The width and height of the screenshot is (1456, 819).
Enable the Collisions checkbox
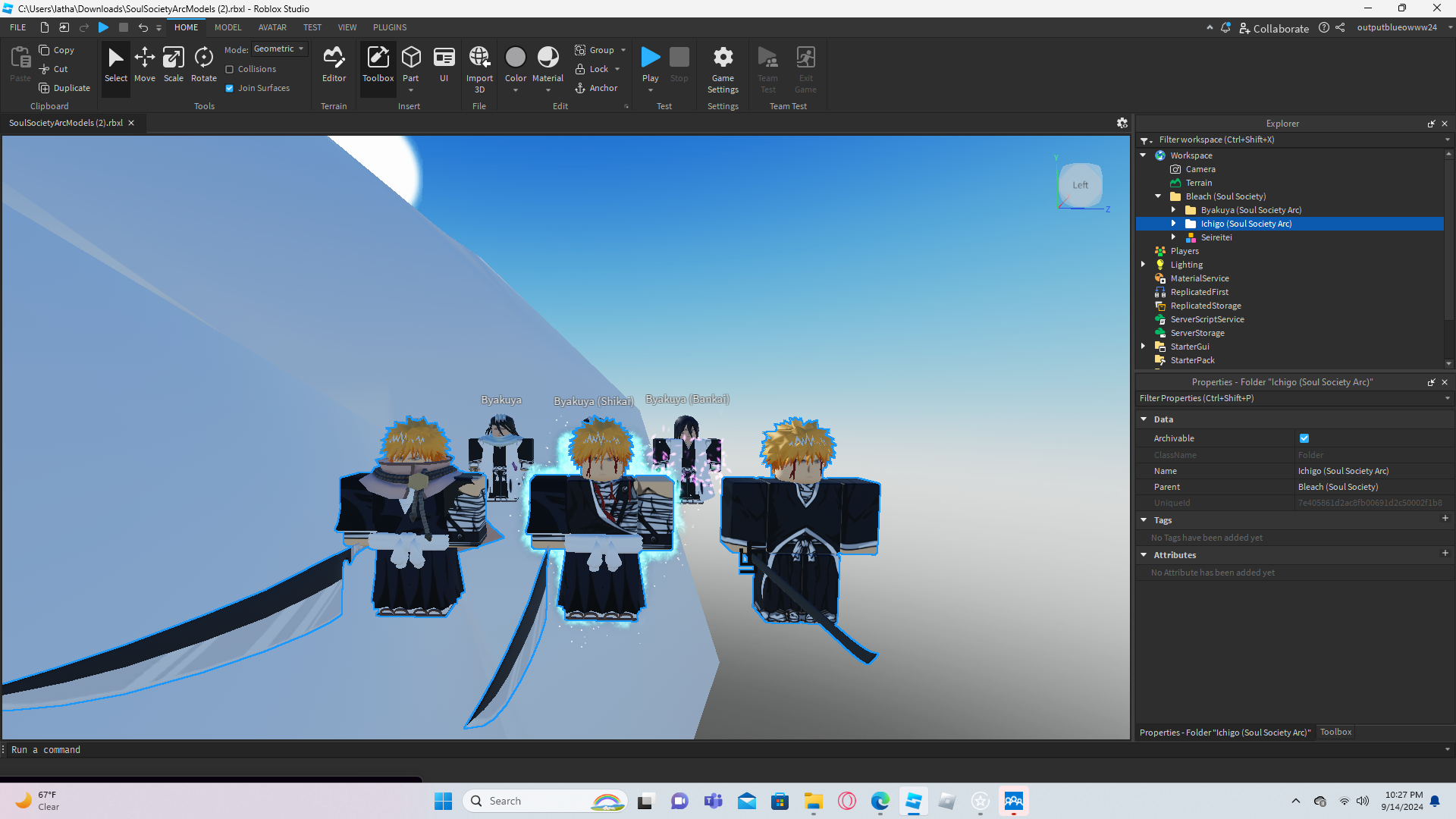[x=230, y=69]
